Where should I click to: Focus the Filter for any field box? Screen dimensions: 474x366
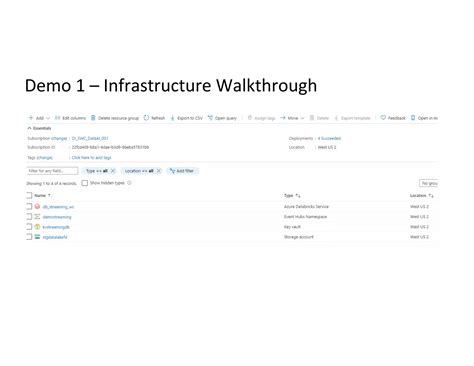click(x=52, y=171)
